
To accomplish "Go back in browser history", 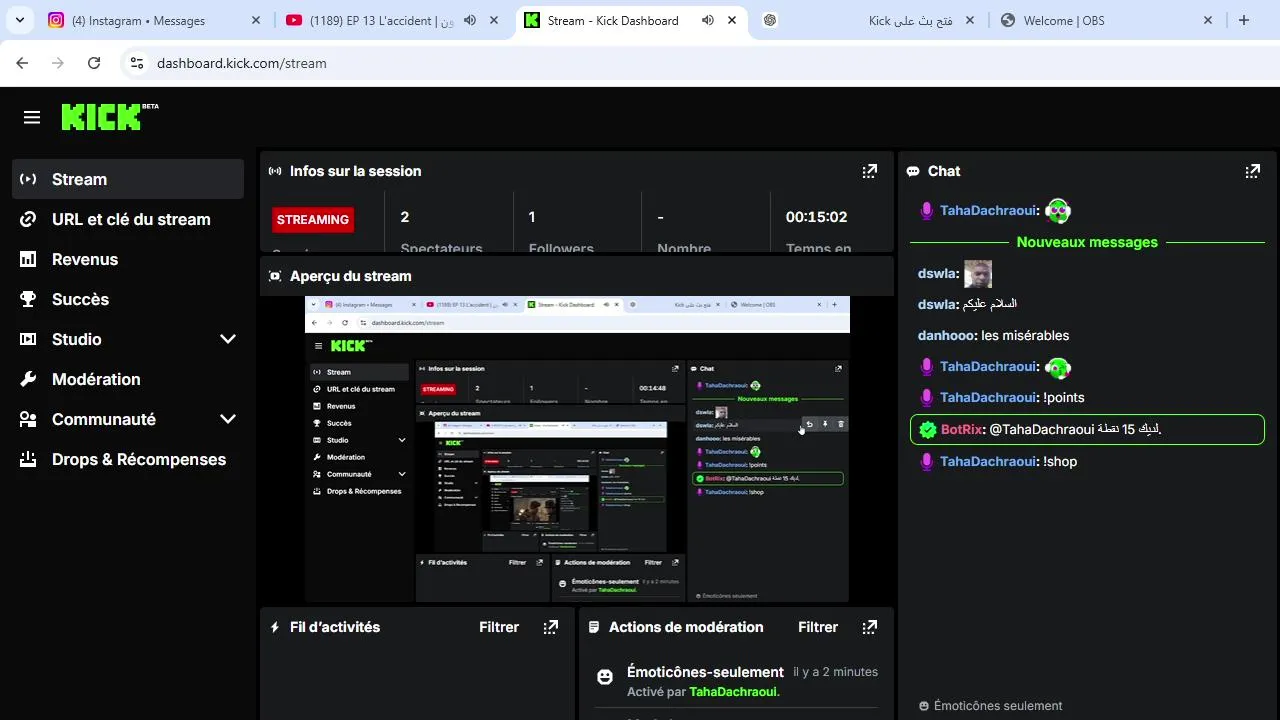I will coord(22,63).
